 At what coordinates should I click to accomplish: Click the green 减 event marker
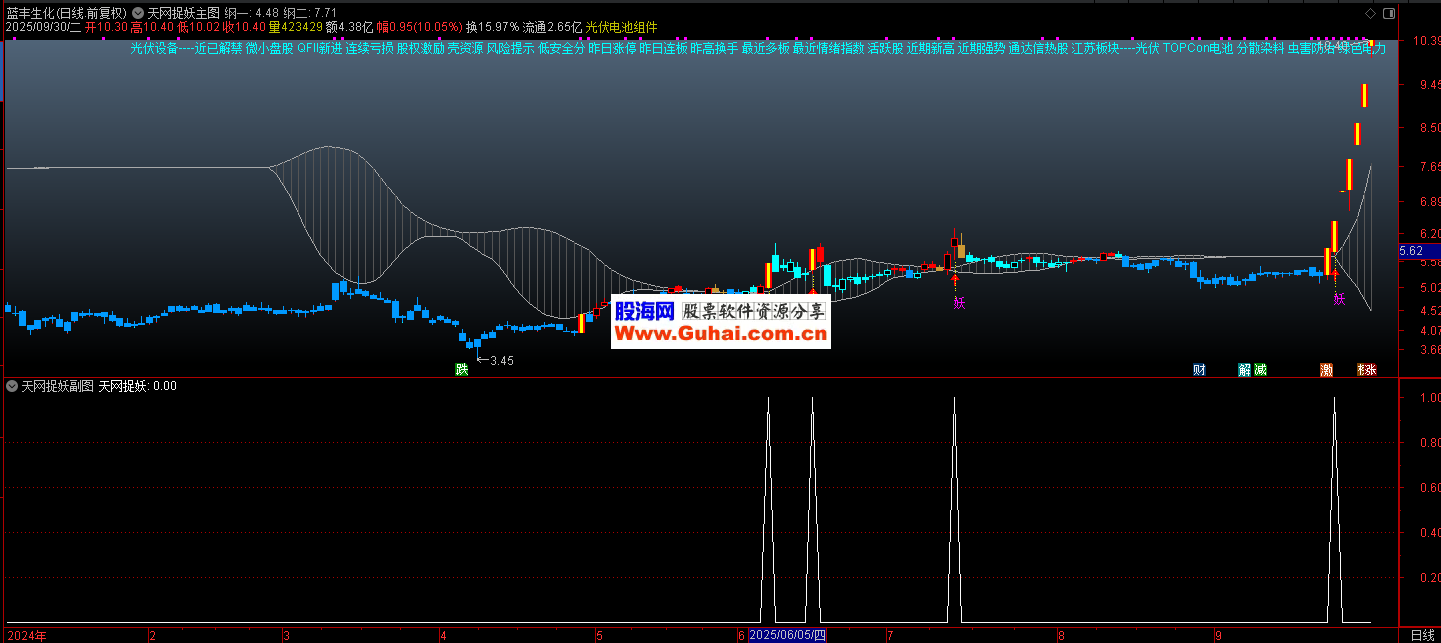pyautogui.click(x=1260, y=369)
